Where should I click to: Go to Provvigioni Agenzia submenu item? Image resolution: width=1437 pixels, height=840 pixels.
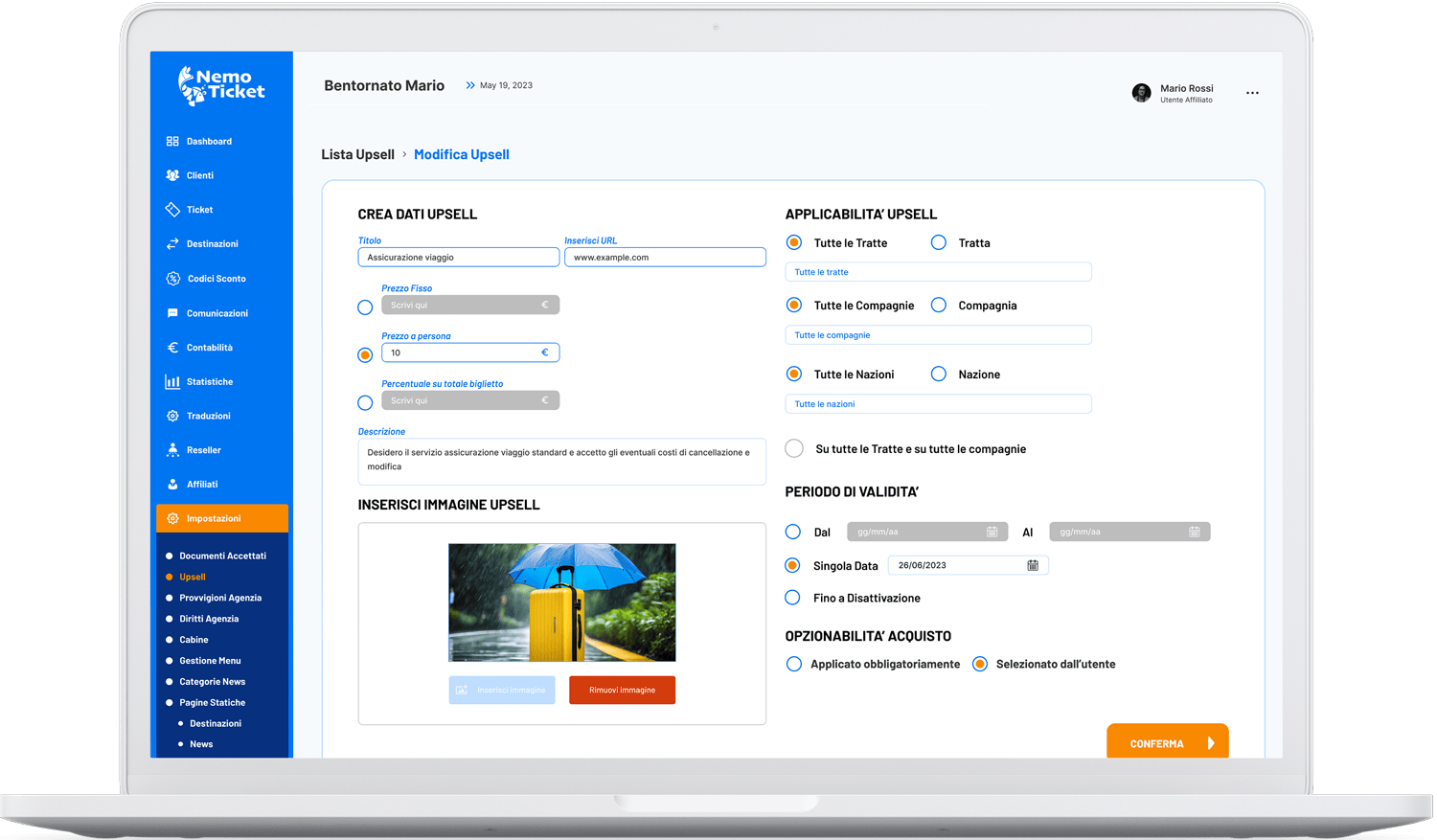[219, 598]
